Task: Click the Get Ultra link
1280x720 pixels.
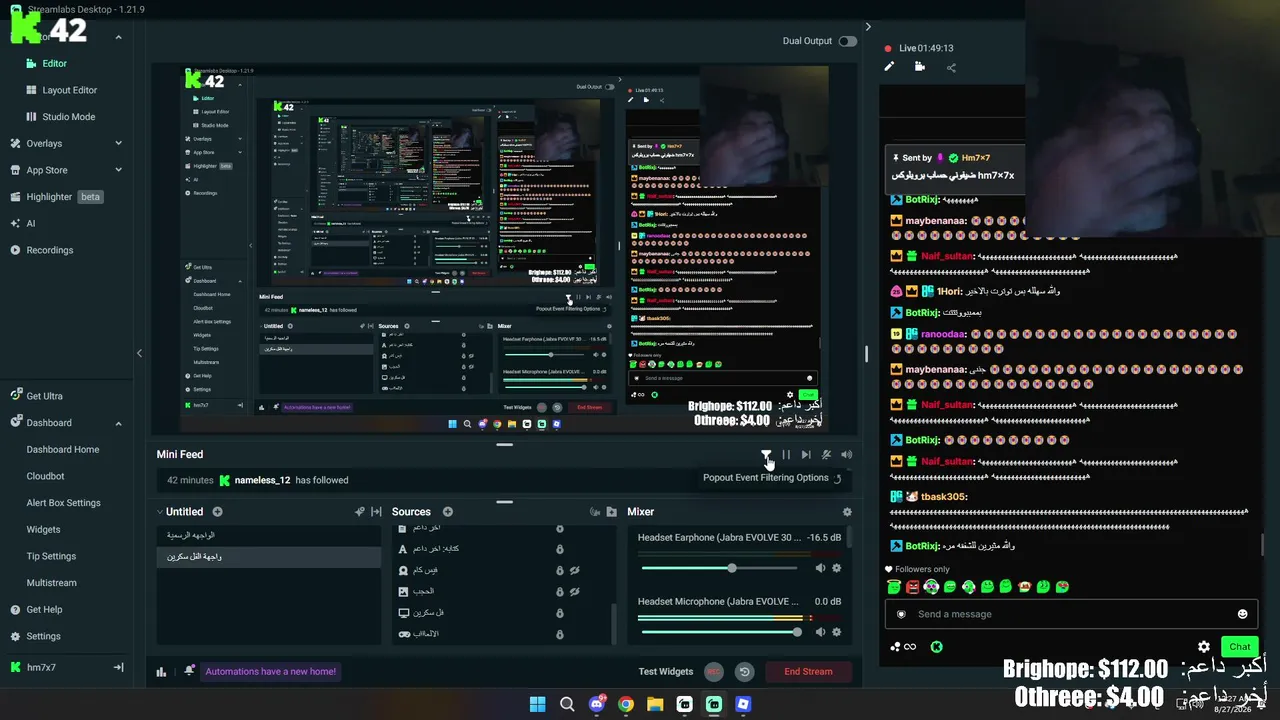Action: coord(44,396)
